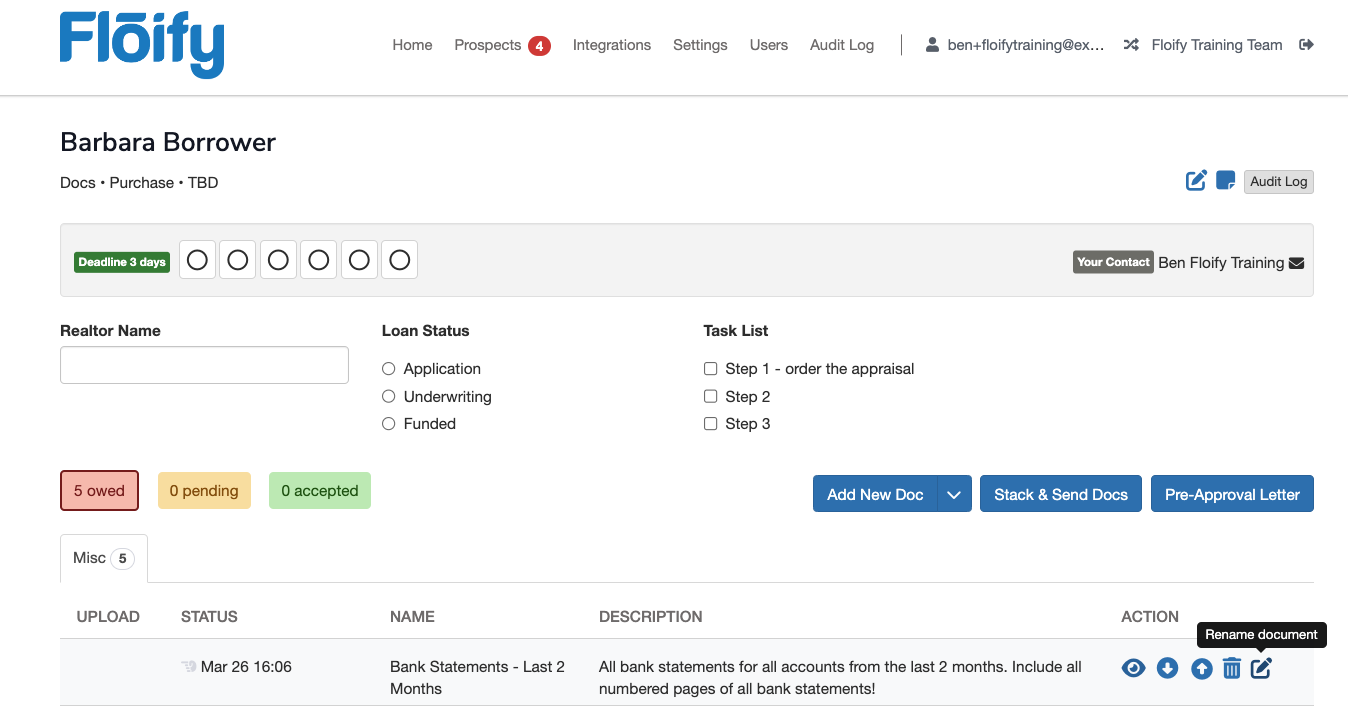Viewport: 1348px width, 709px height.
Task: Expand the Add New Doc dropdown arrow
Action: [x=954, y=495]
